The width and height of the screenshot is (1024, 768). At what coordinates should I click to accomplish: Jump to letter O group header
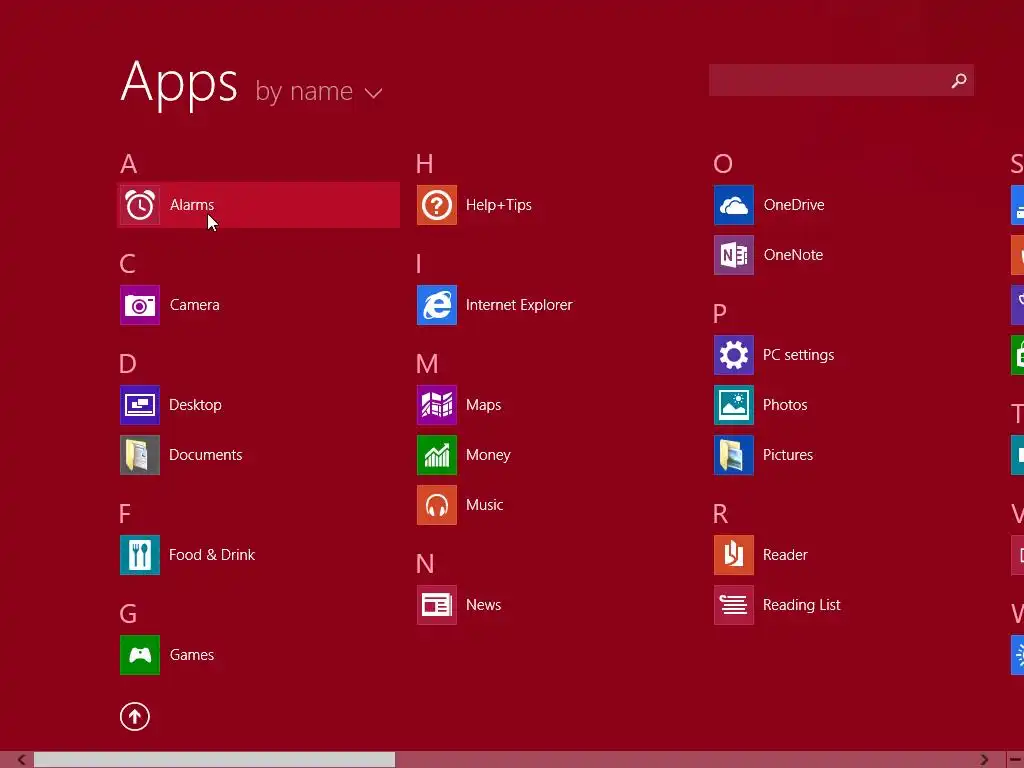[723, 164]
